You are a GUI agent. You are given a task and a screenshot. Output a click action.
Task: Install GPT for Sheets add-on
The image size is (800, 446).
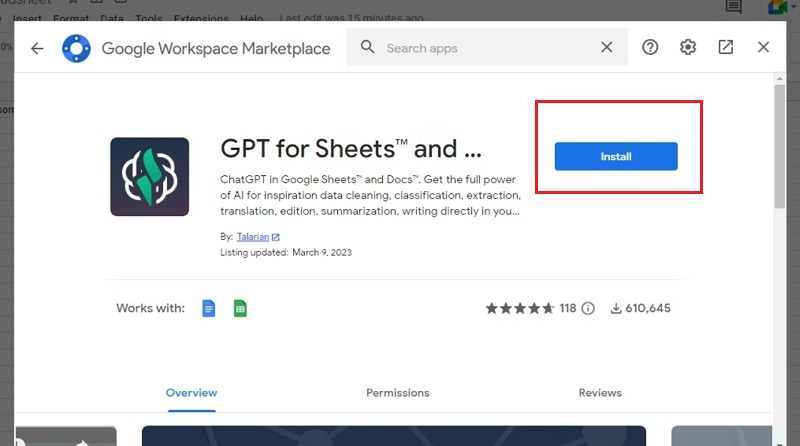[616, 156]
